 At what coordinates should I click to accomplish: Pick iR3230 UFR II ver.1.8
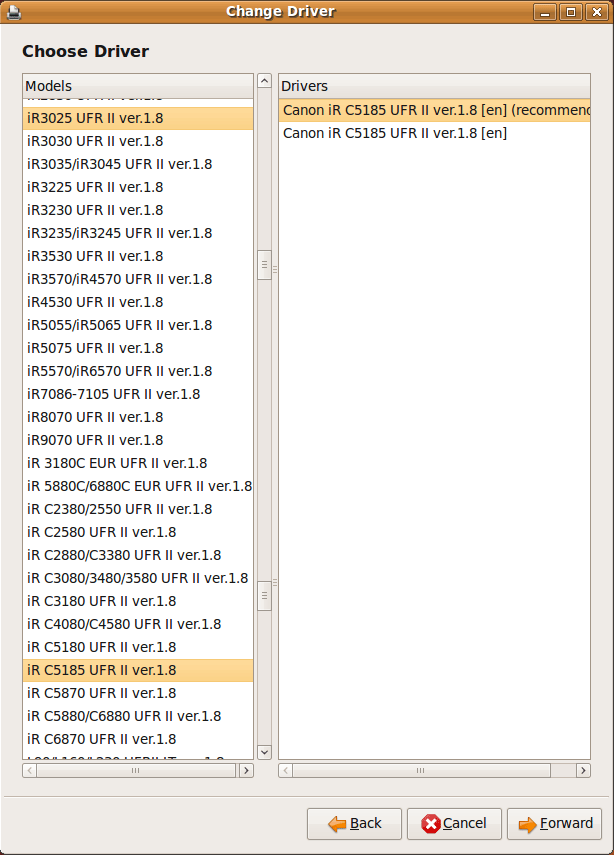[x=138, y=210]
